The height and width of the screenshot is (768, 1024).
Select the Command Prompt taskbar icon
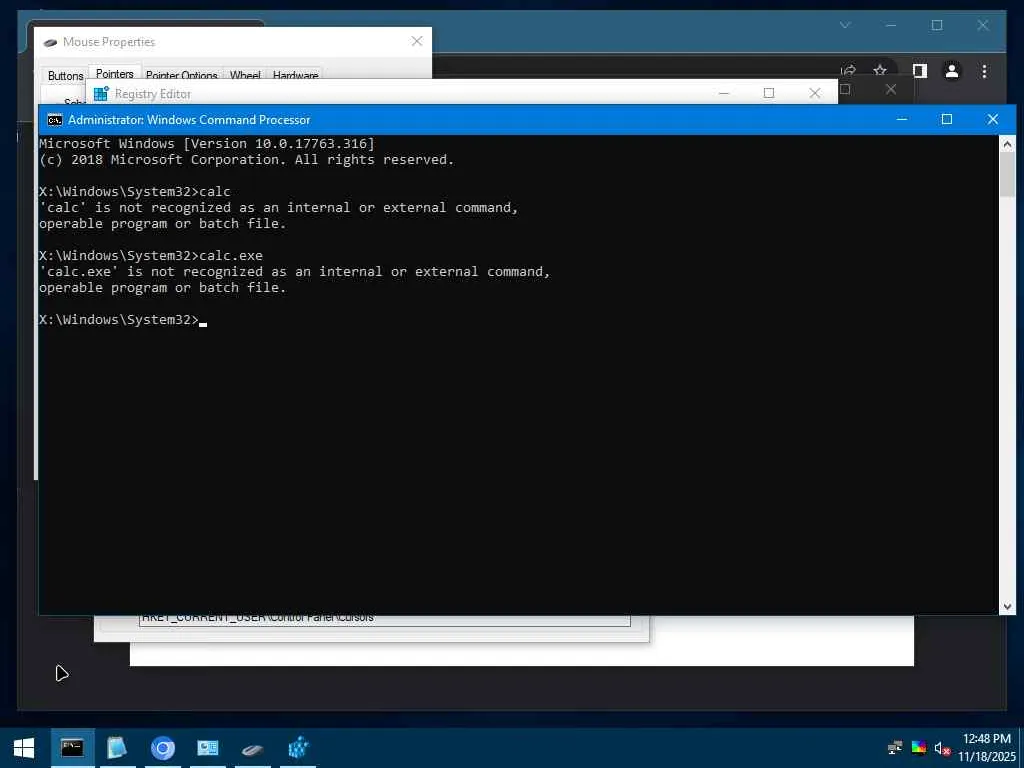click(x=72, y=748)
